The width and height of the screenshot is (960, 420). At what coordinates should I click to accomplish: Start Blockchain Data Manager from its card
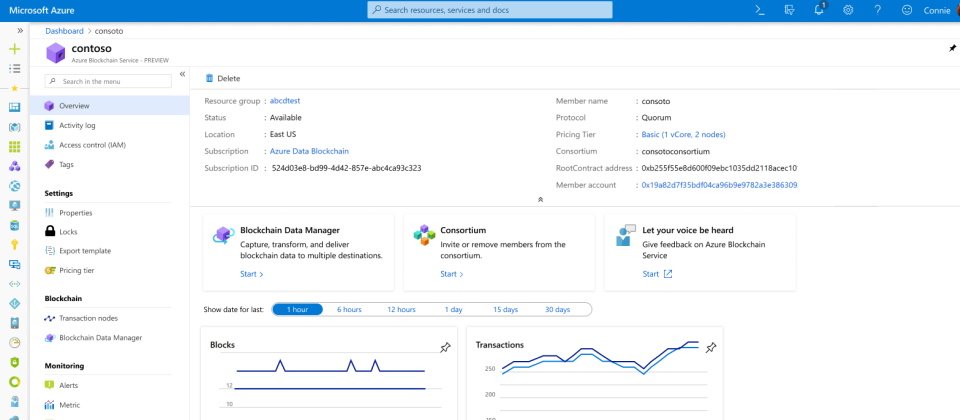[252, 274]
